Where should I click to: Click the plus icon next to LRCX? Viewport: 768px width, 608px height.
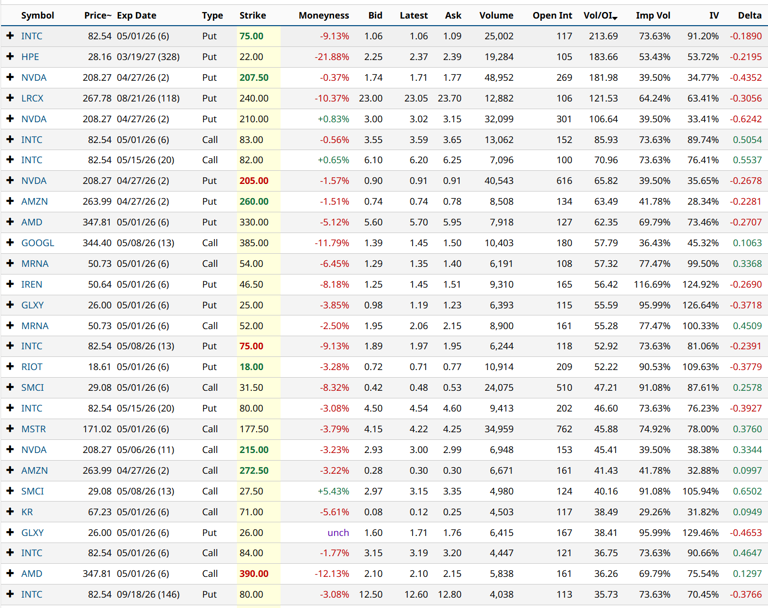pyautogui.click(x=10, y=98)
